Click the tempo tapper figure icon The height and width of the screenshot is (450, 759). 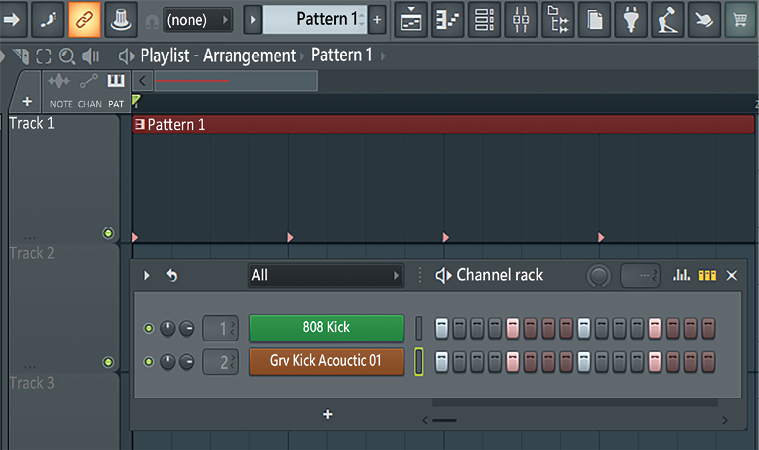point(668,20)
